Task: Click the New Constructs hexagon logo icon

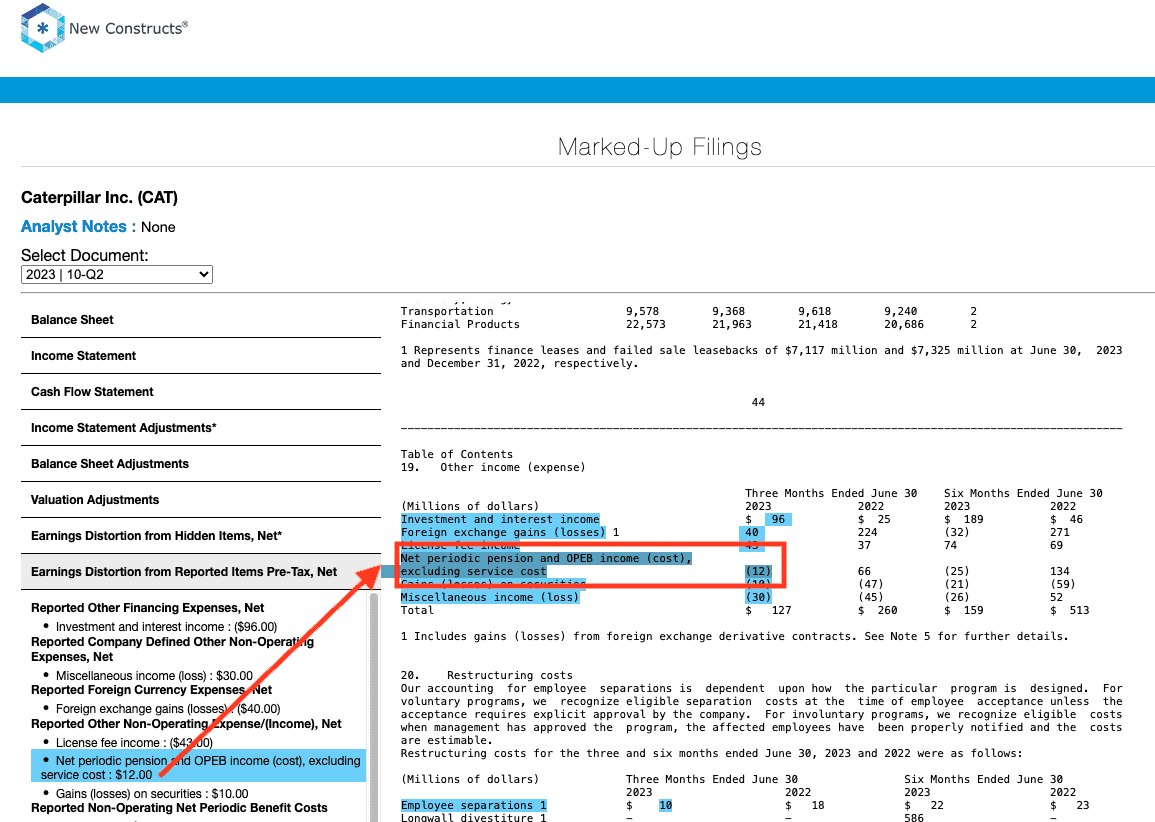Action: pyautogui.click(x=43, y=28)
